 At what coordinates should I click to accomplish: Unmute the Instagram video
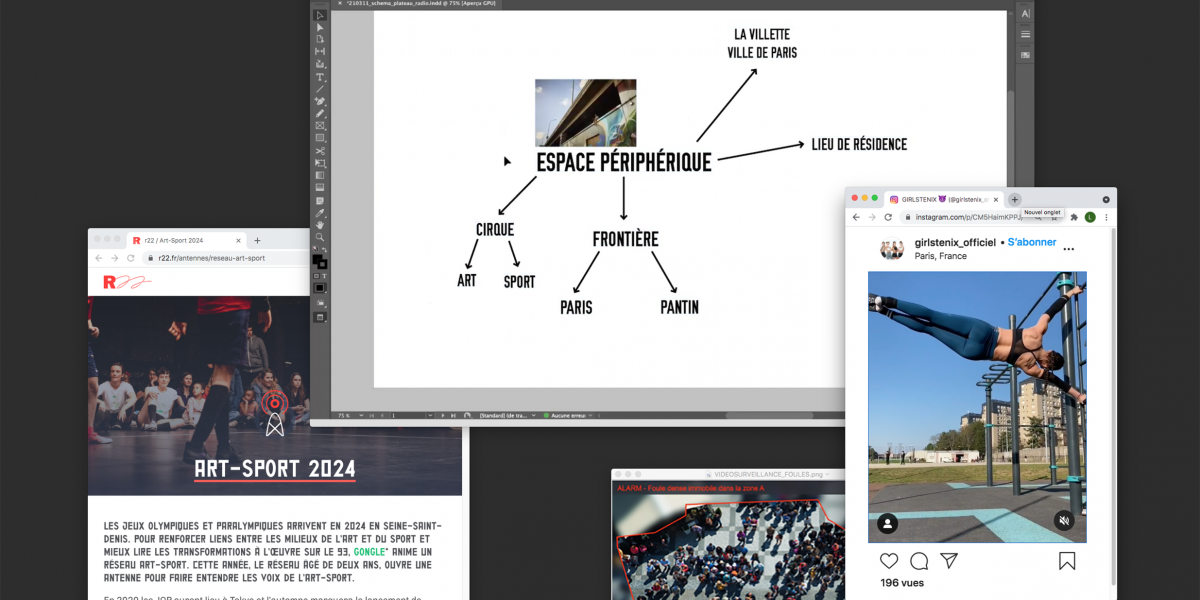(1064, 520)
